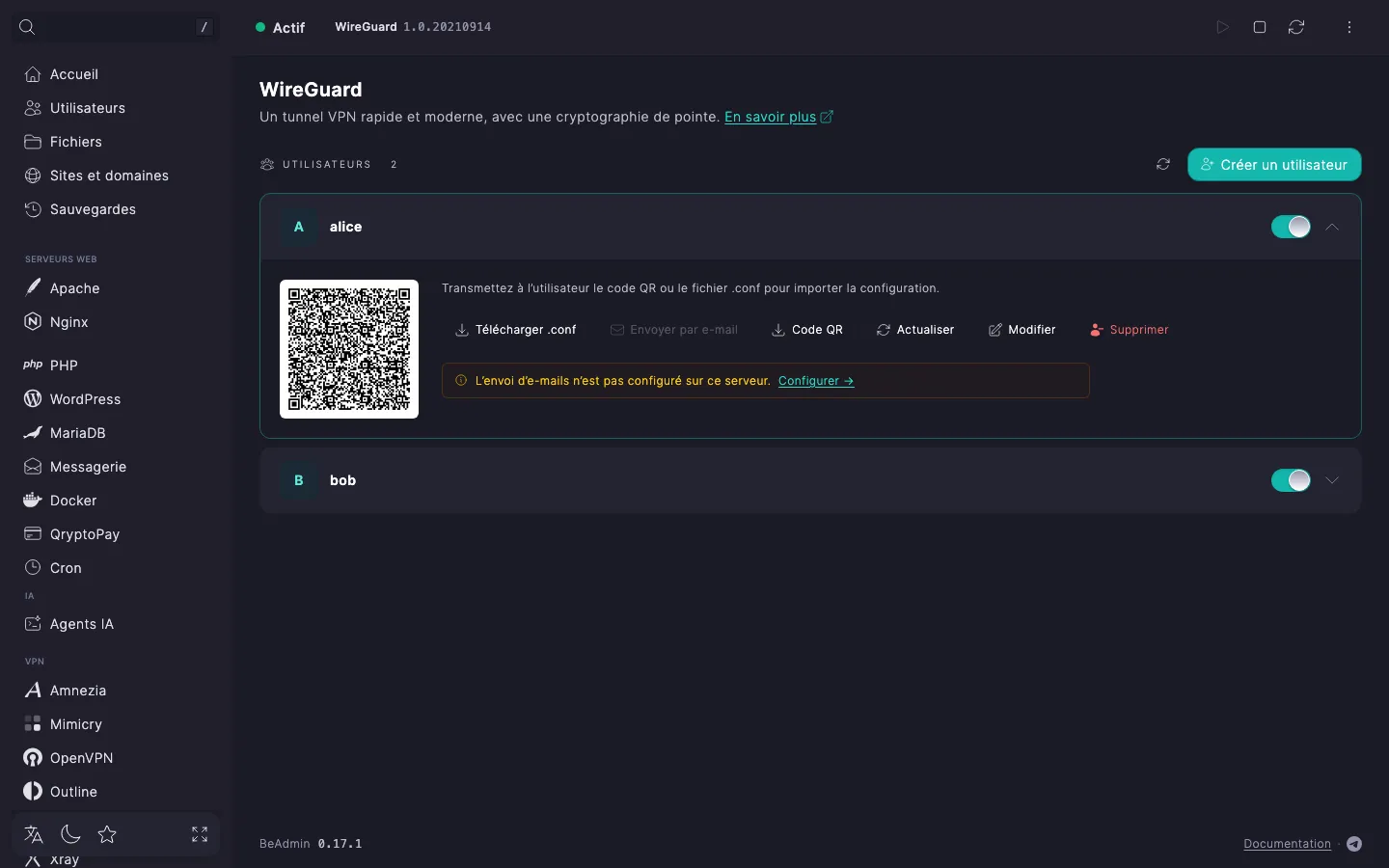Click alice's QR code image
The height and width of the screenshot is (868, 1389).
349,349
